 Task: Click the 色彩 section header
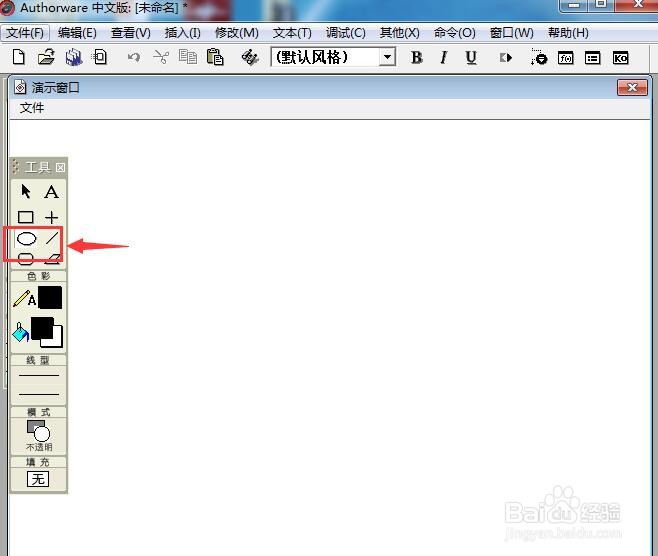39,276
